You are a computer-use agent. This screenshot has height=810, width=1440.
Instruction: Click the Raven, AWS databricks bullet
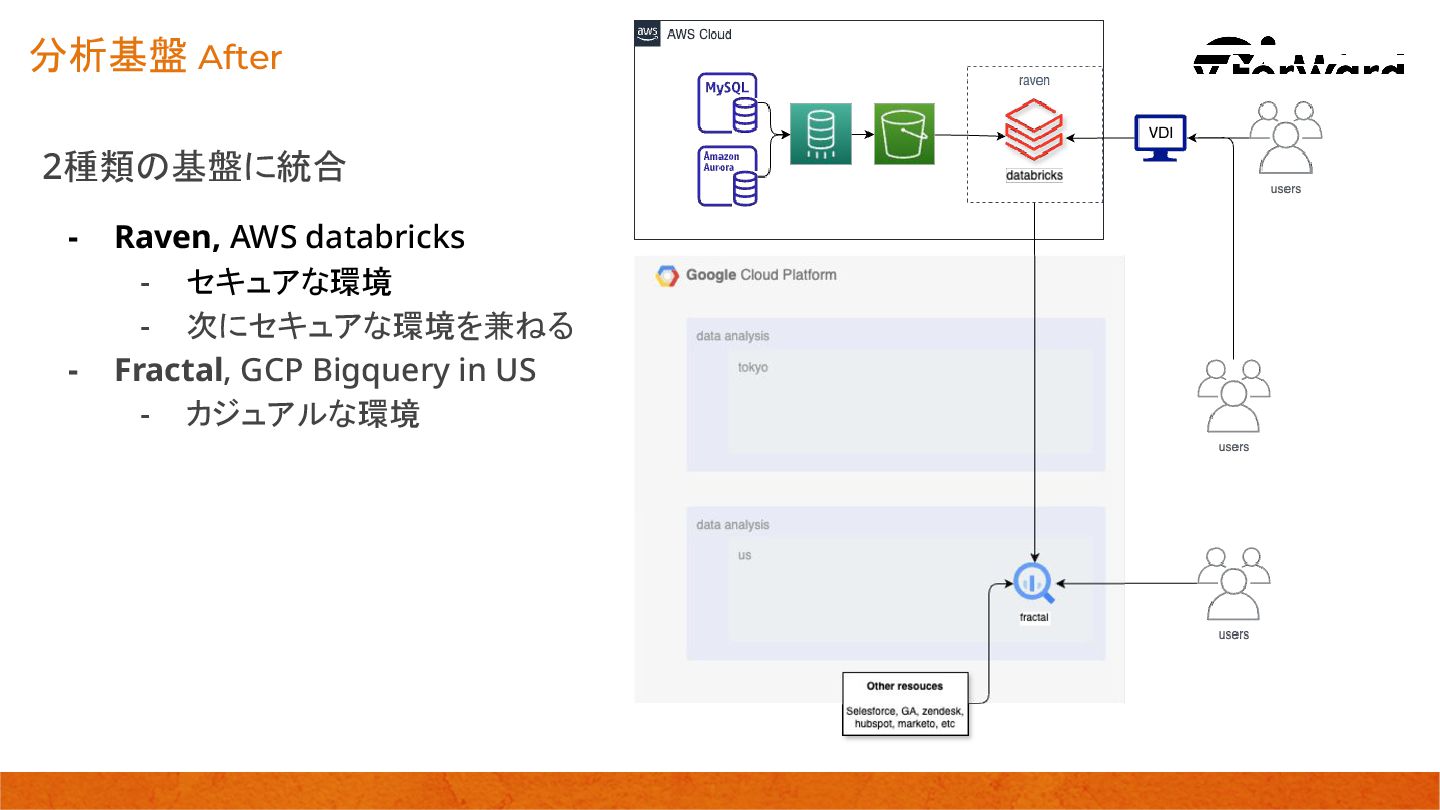click(x=289, y=237)
